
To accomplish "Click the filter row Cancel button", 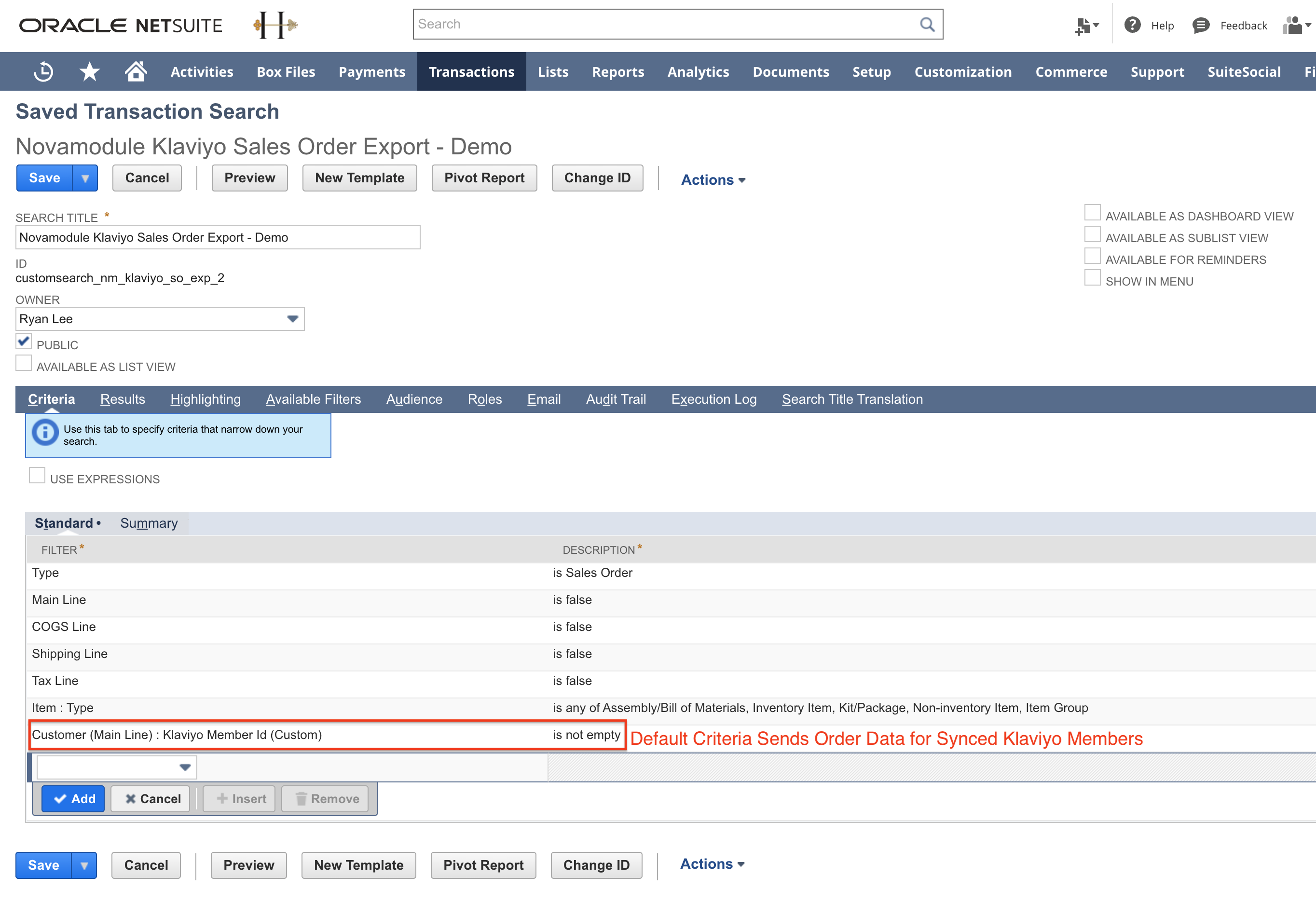I will coord(151,799).
